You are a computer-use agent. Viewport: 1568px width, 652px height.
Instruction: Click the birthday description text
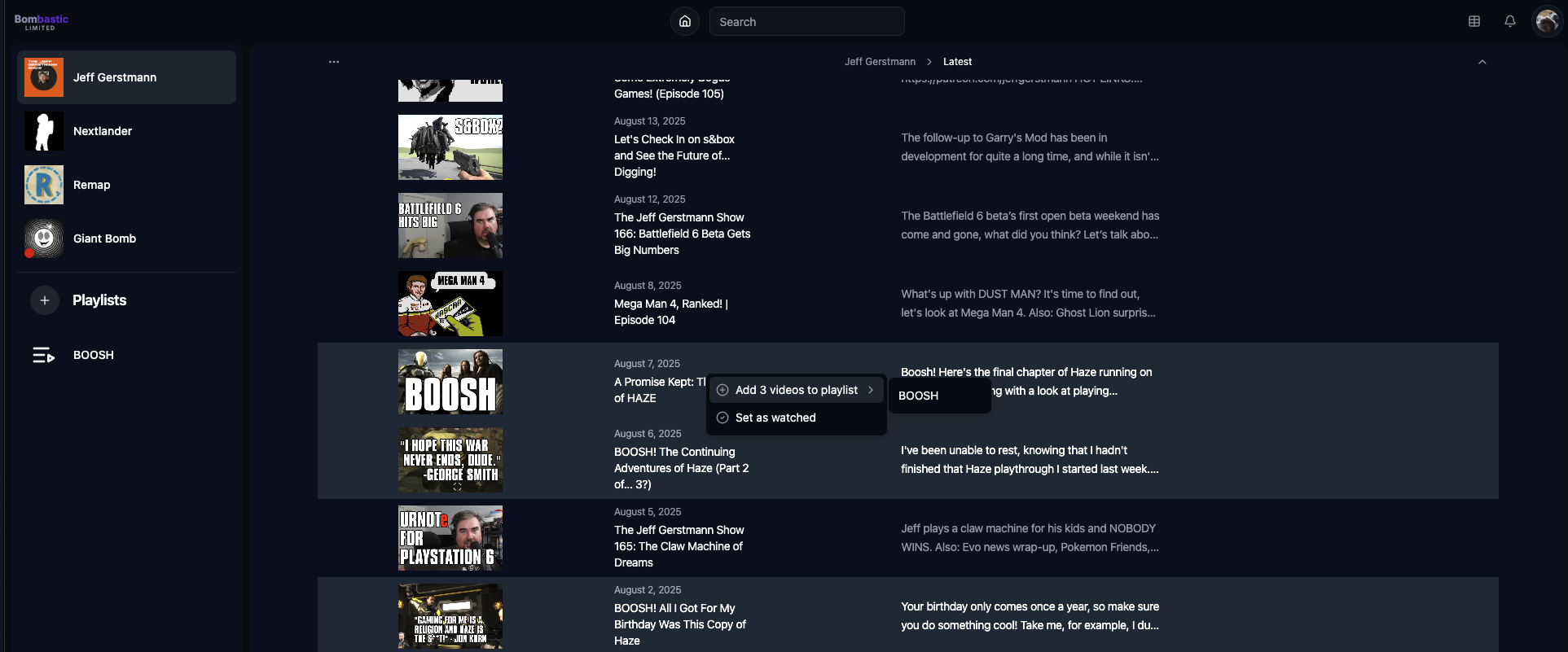click(1030, 616)
